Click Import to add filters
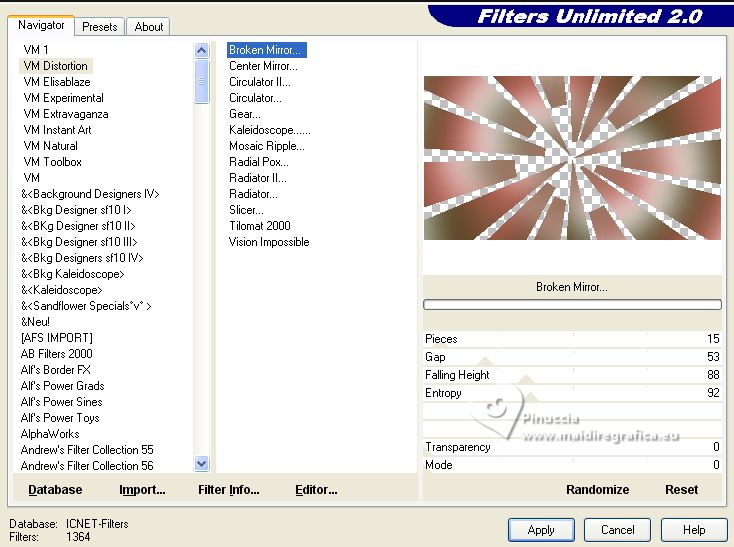 coord(142,489)
